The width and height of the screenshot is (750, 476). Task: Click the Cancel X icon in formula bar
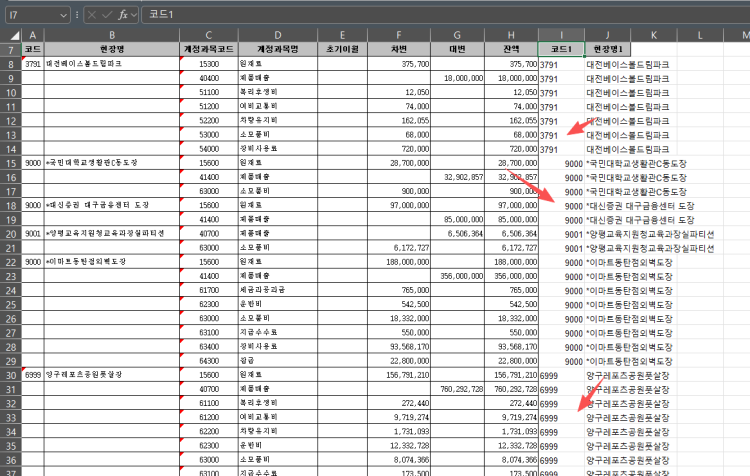click(93, 15)
